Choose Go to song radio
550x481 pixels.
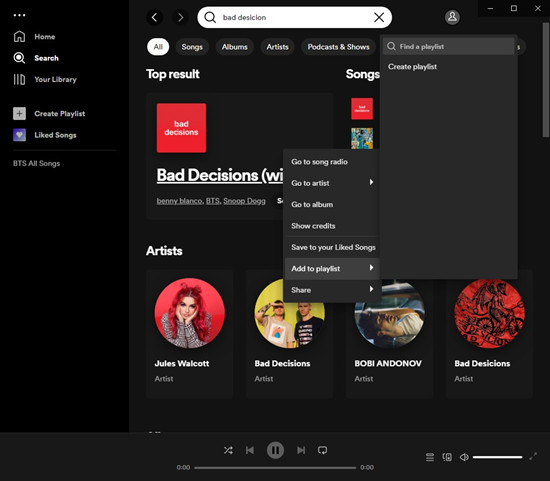tap(331, 162)
